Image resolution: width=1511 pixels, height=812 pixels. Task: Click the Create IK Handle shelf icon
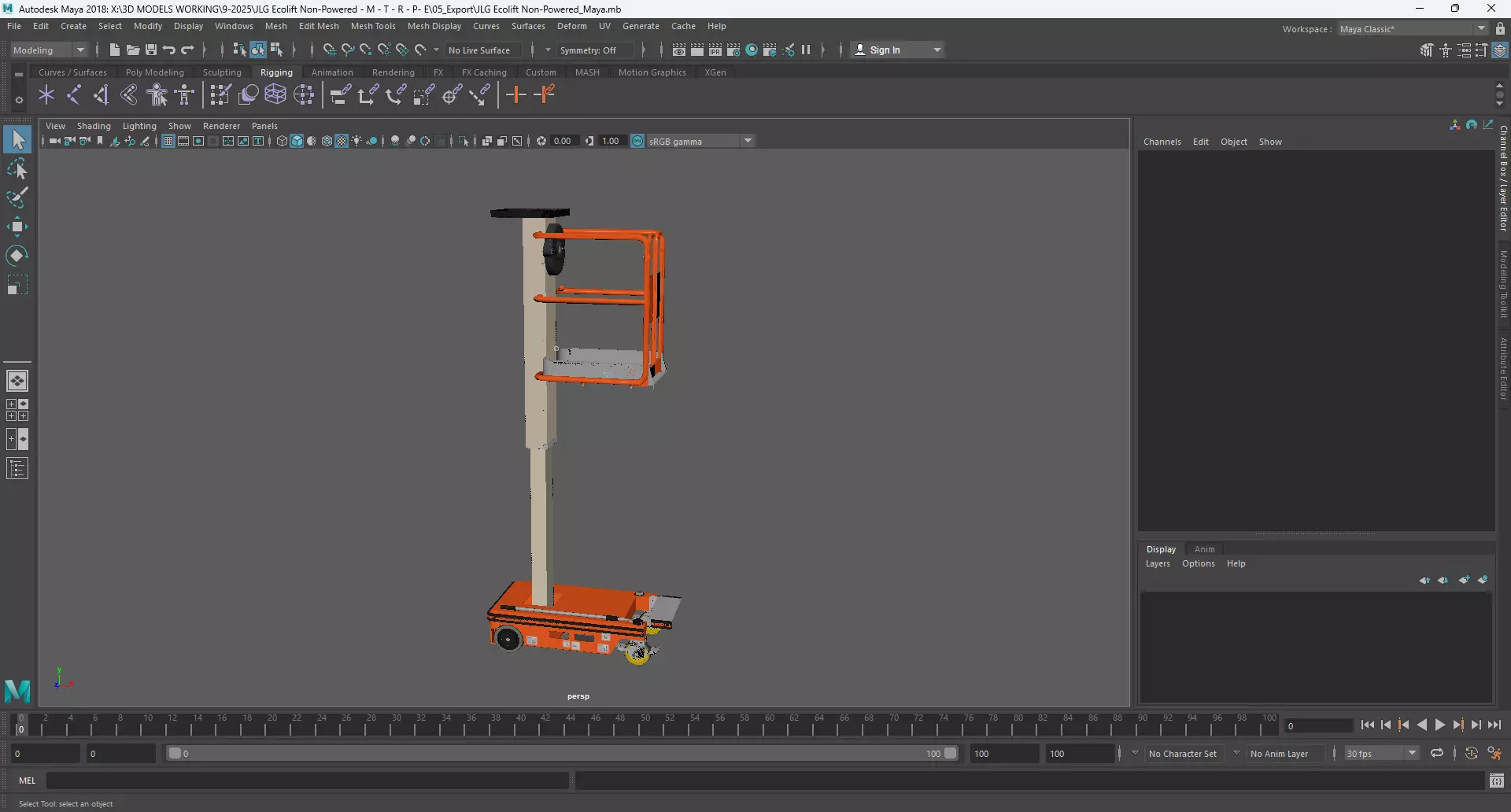[x=101, y=95]
